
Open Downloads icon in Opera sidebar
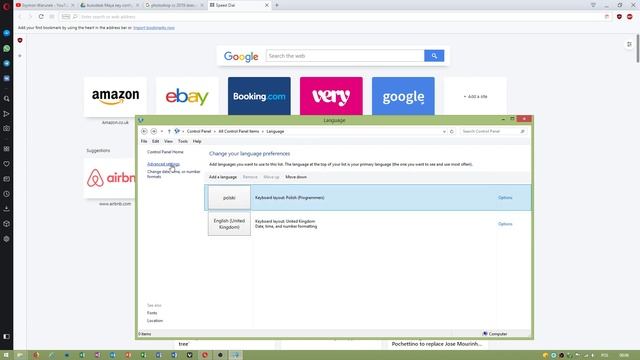pyautogui.click(x=7, y=209)
